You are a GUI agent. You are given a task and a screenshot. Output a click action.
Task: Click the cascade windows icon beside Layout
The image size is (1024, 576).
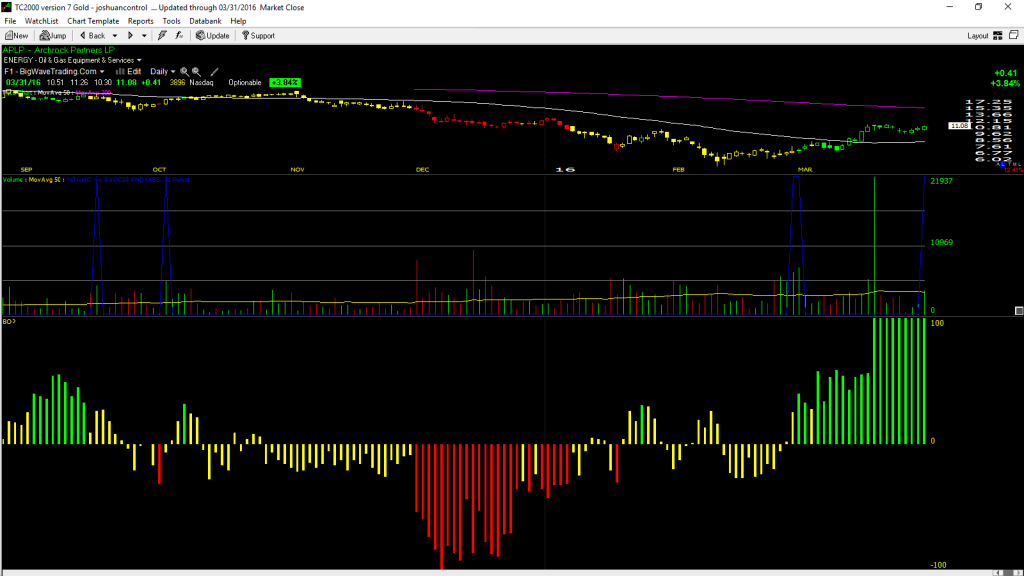pyautogui.click(x=1014, y=35)
